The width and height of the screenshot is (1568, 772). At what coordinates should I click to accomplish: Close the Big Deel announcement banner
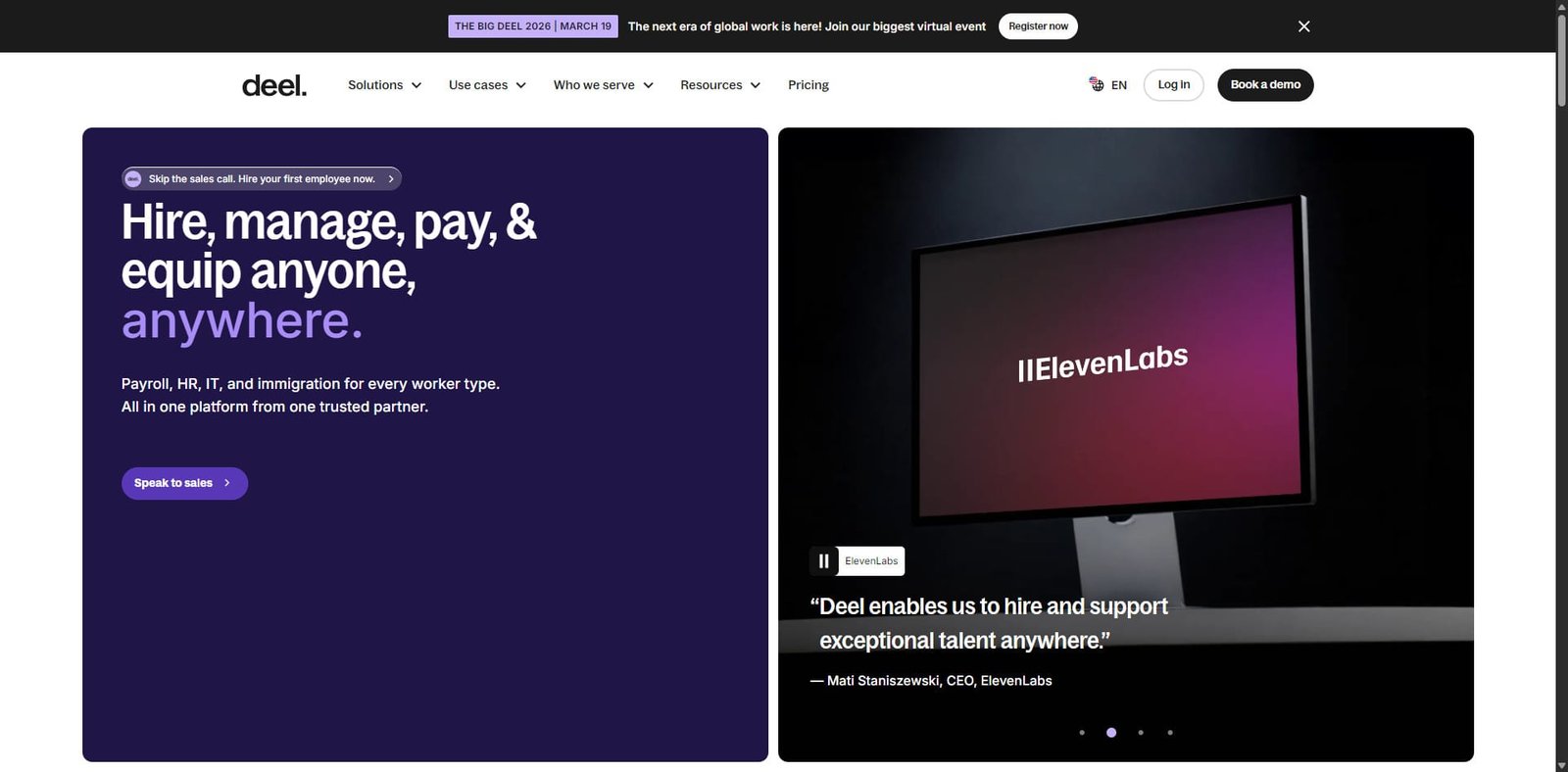coord(1303,26)
